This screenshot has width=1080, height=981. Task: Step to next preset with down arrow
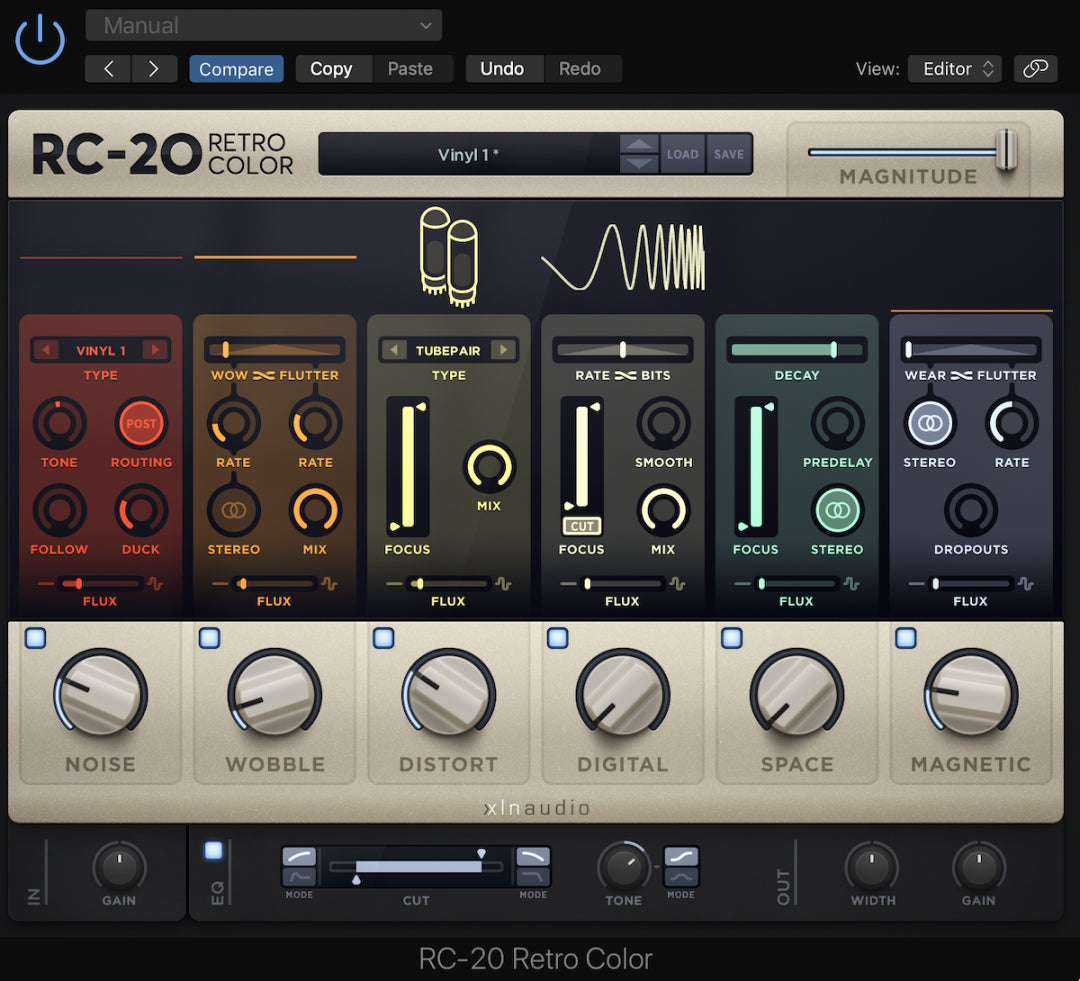[x=639, y=163]
